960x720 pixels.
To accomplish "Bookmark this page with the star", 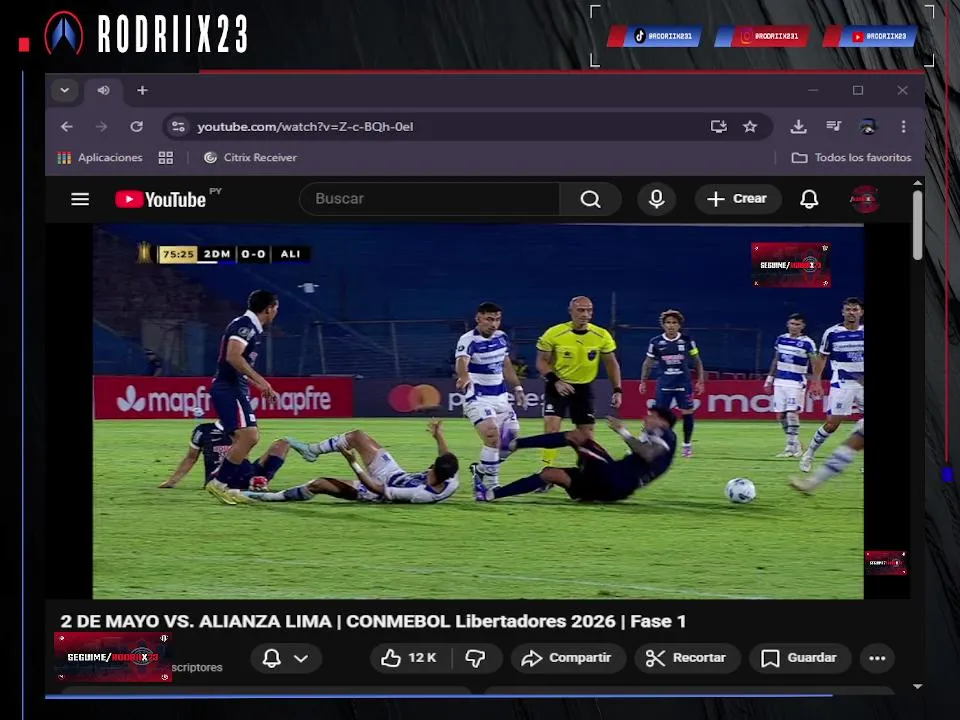I will click(x=750, y=127).
